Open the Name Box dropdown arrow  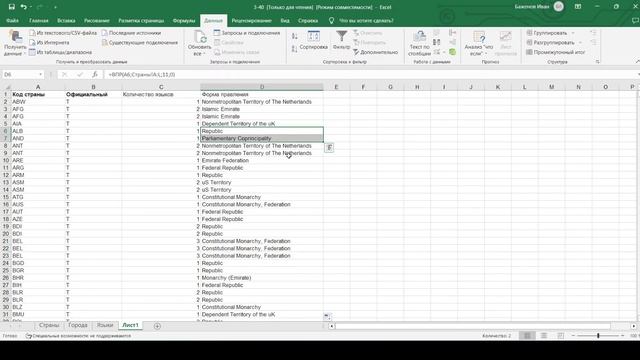pos(40,75)
